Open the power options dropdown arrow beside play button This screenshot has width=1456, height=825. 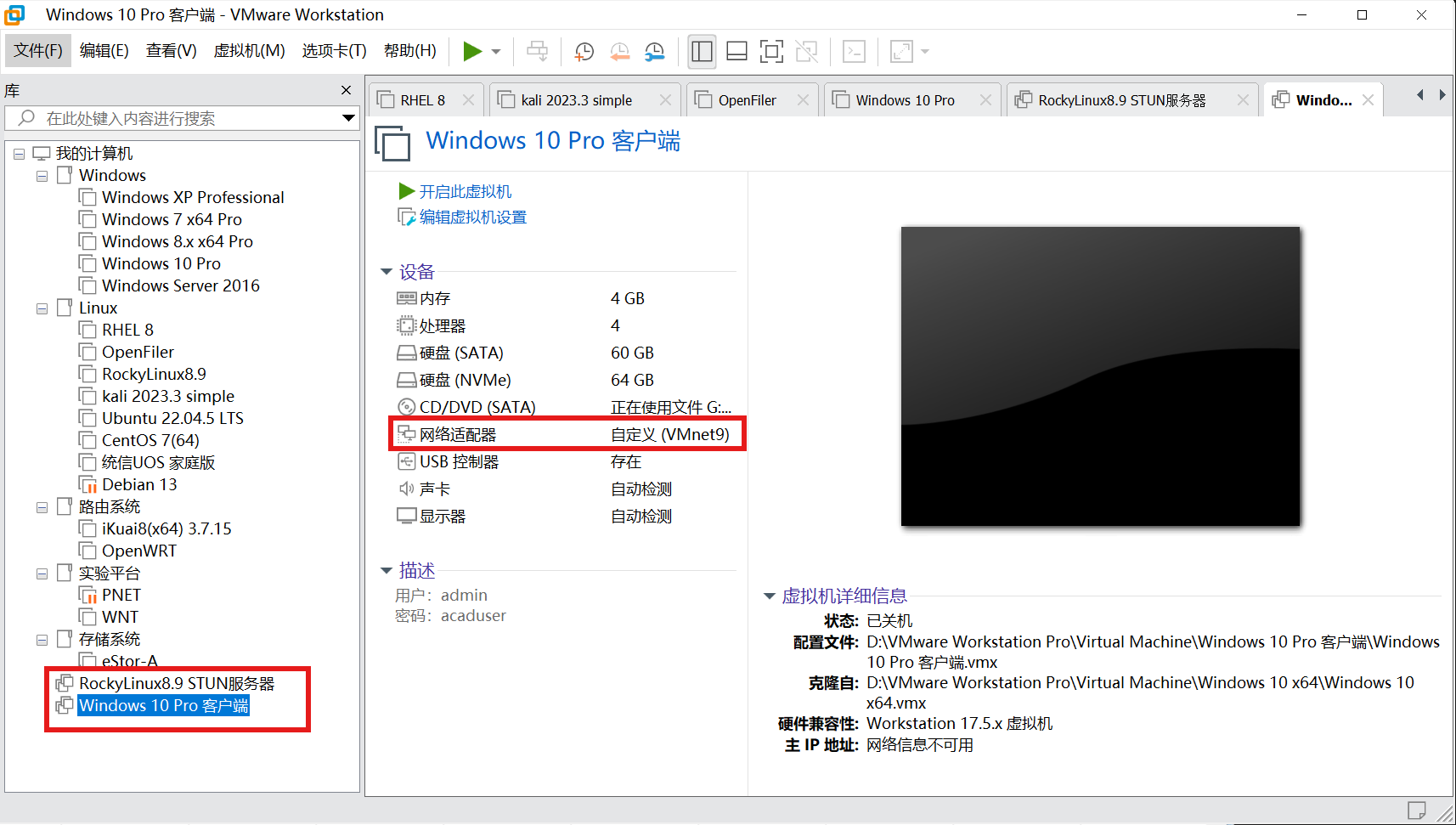coord(496,52)
